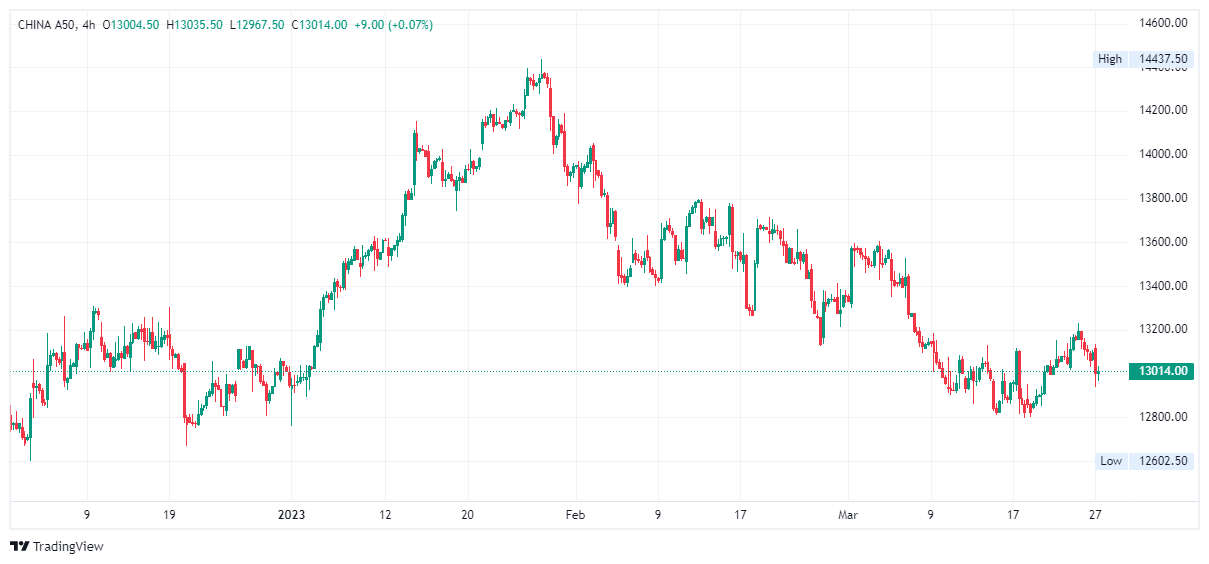
Task: Click the +9.00 (+0.07%) change value
Action: 394,24
